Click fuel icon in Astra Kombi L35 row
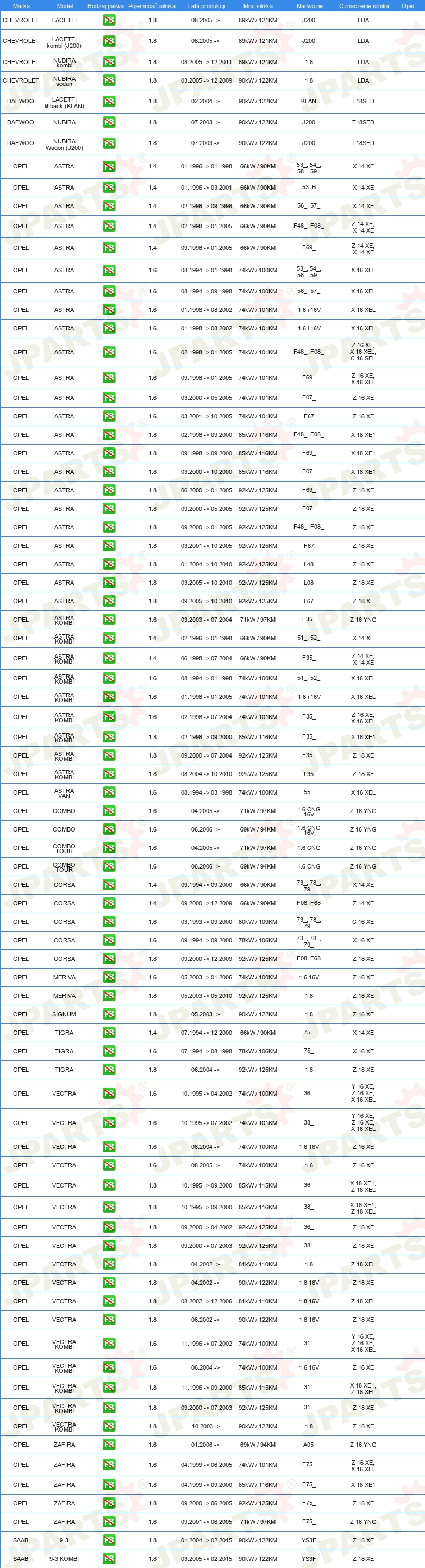 pyautogui.click(x=109, y=774)
